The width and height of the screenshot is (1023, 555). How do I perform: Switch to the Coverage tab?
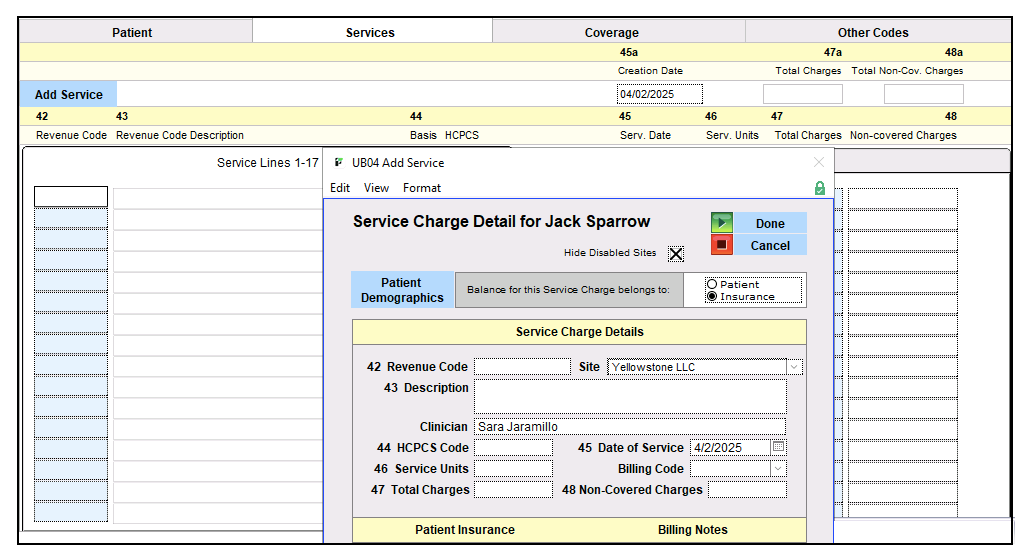(611, 32)
